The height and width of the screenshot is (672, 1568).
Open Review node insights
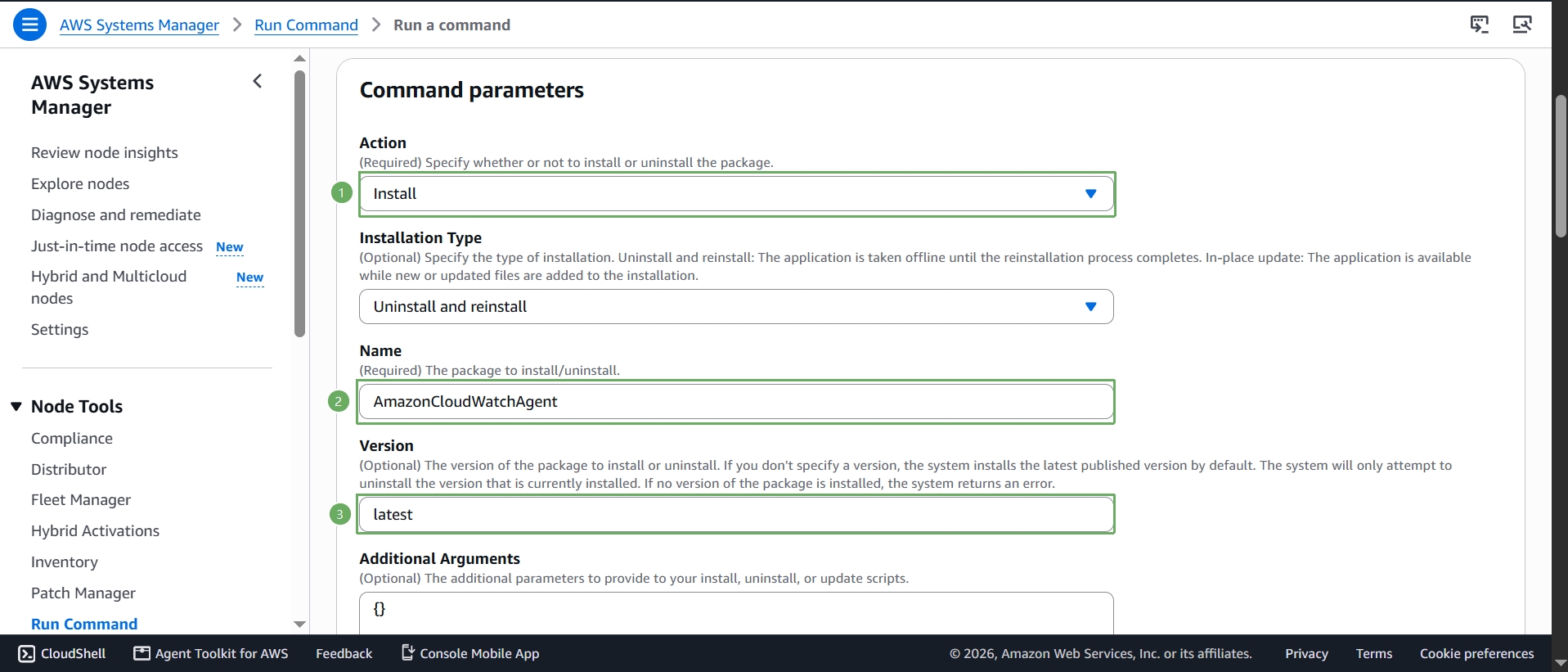click(x=105, y=153)
